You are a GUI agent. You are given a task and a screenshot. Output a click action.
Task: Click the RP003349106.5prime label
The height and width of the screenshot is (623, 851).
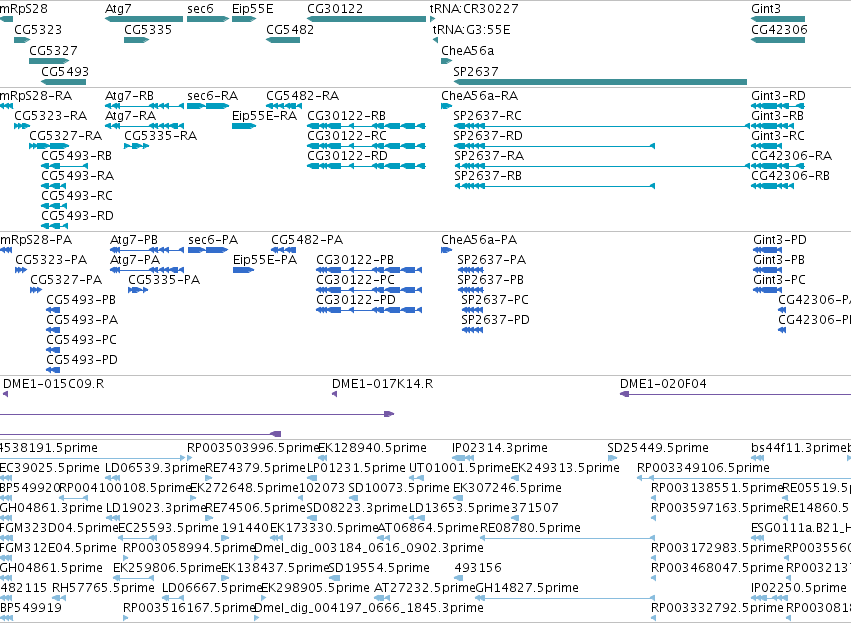point(703,468)
